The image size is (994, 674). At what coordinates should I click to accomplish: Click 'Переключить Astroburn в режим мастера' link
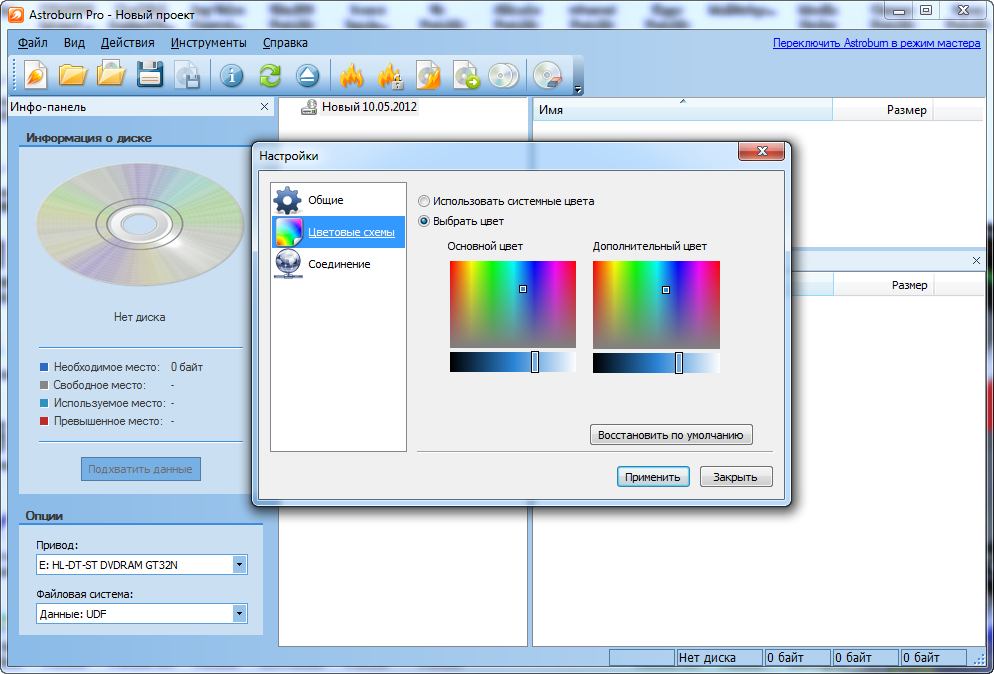point(879,43)
